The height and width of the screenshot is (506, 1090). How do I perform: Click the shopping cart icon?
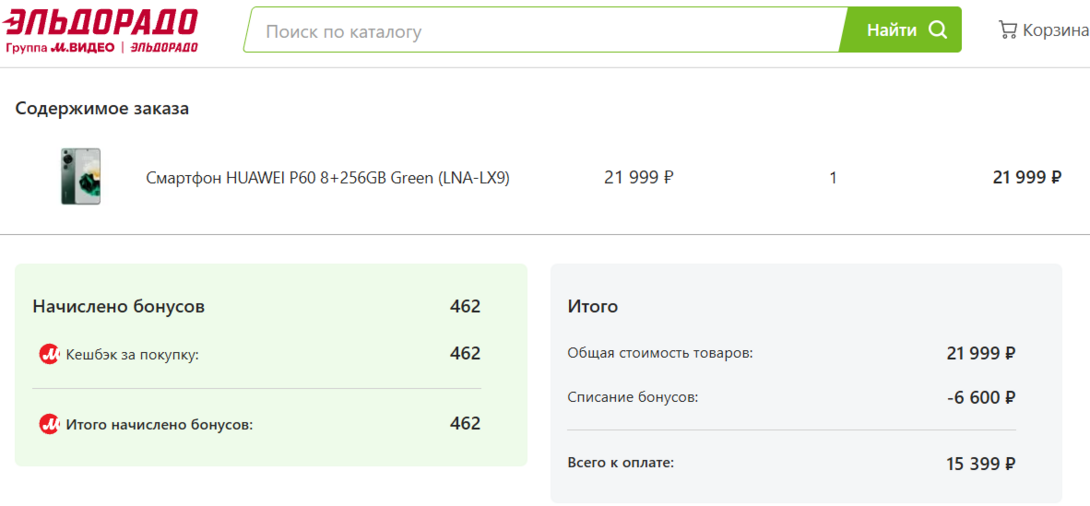tap(1007, 30)
